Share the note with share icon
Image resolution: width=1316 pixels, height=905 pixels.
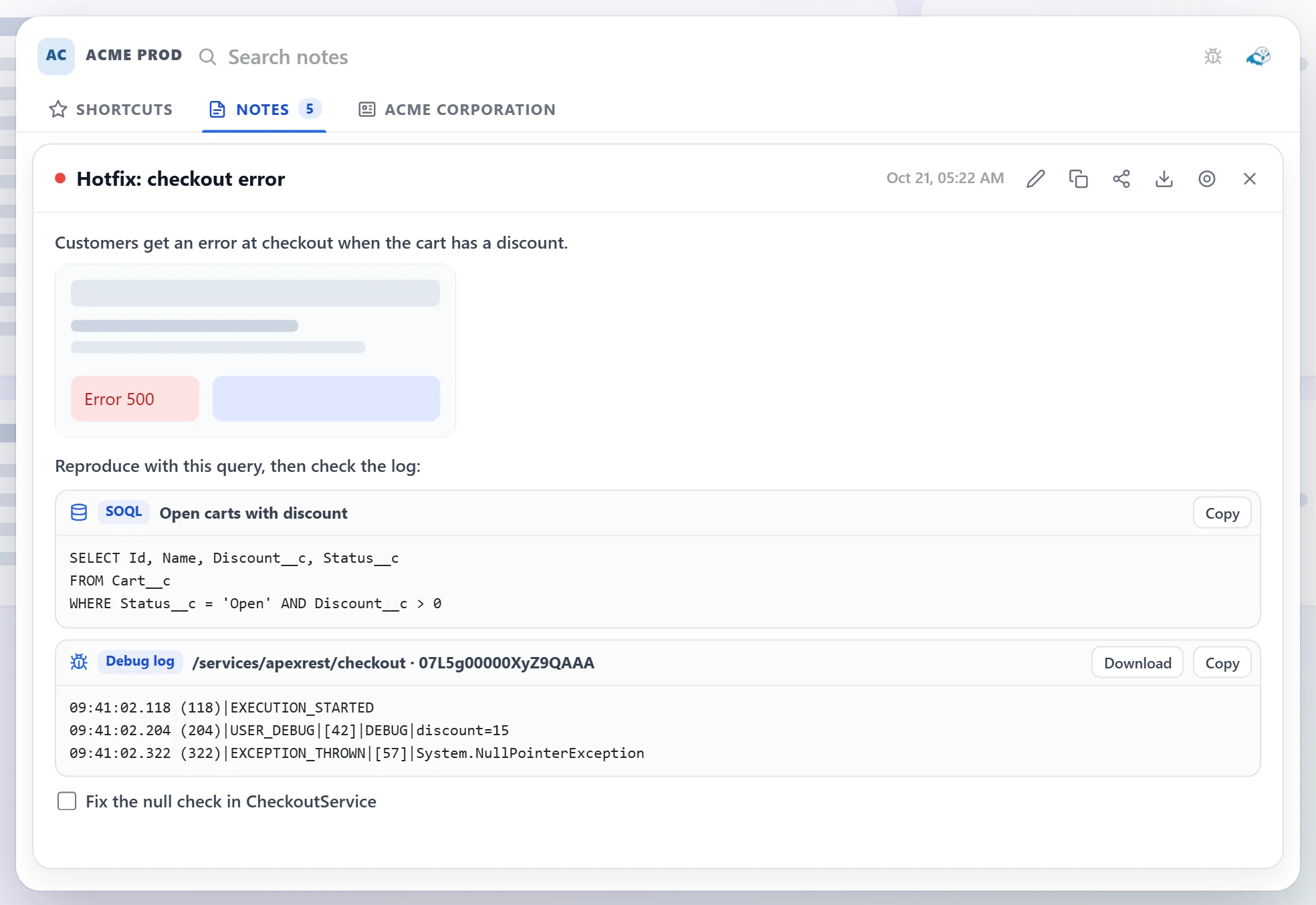pyautogui.click(x=1121, y=178)
